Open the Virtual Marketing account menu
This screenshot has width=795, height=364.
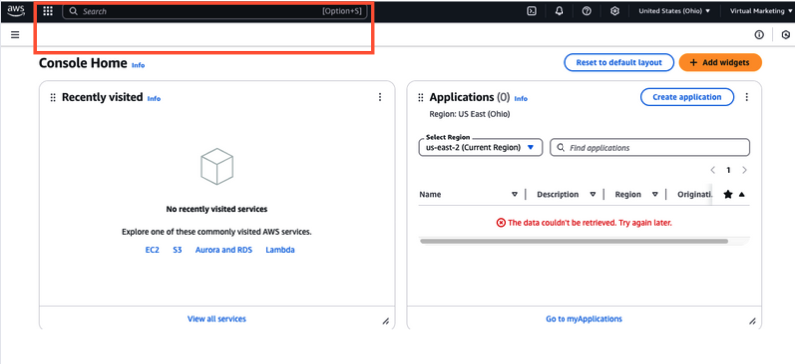click(x=761, y=11)
